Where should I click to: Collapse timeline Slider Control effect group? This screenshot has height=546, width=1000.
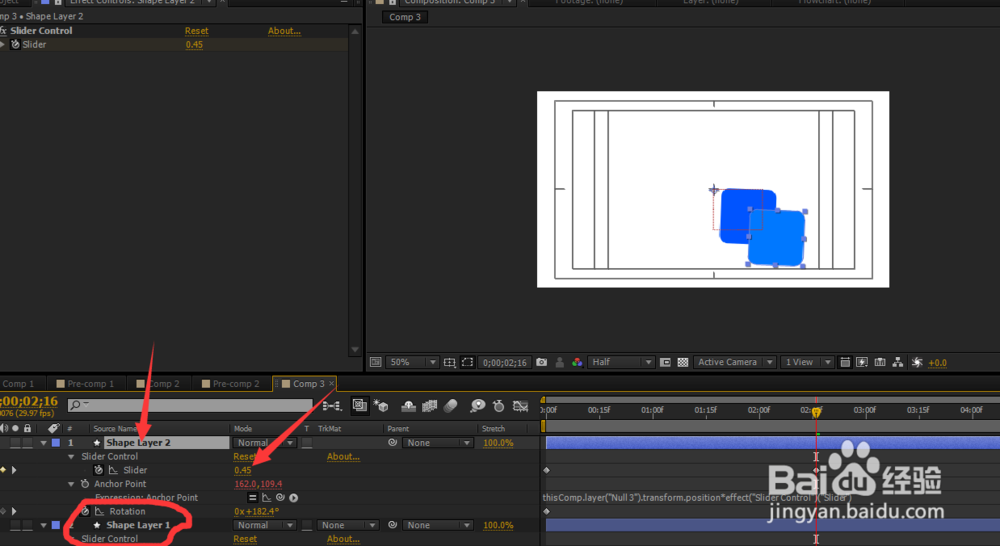click(71, 457)
